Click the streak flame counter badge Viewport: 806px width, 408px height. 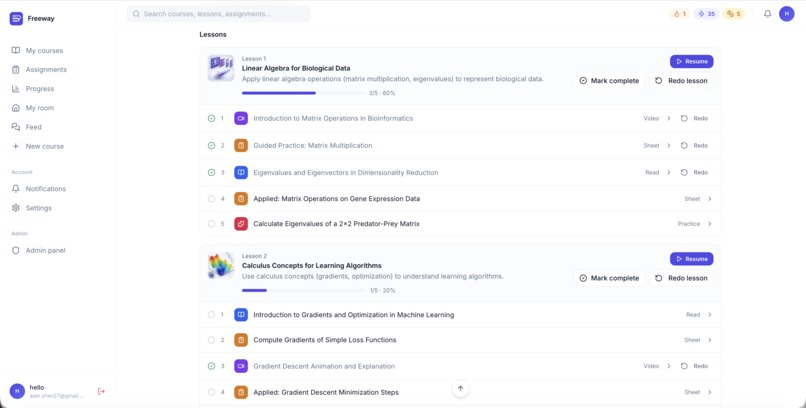coord(680,14)
